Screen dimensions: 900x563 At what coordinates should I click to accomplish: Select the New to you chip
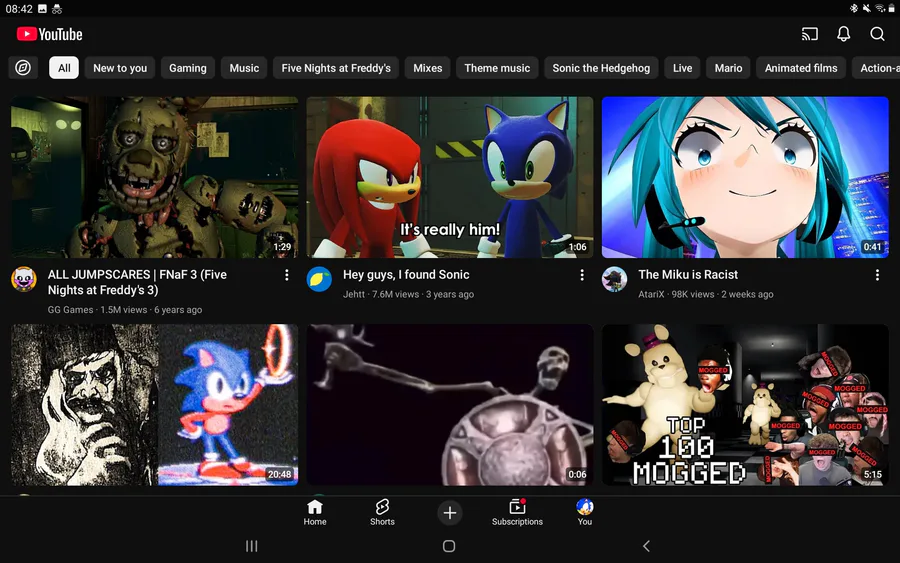coord(120,68)
